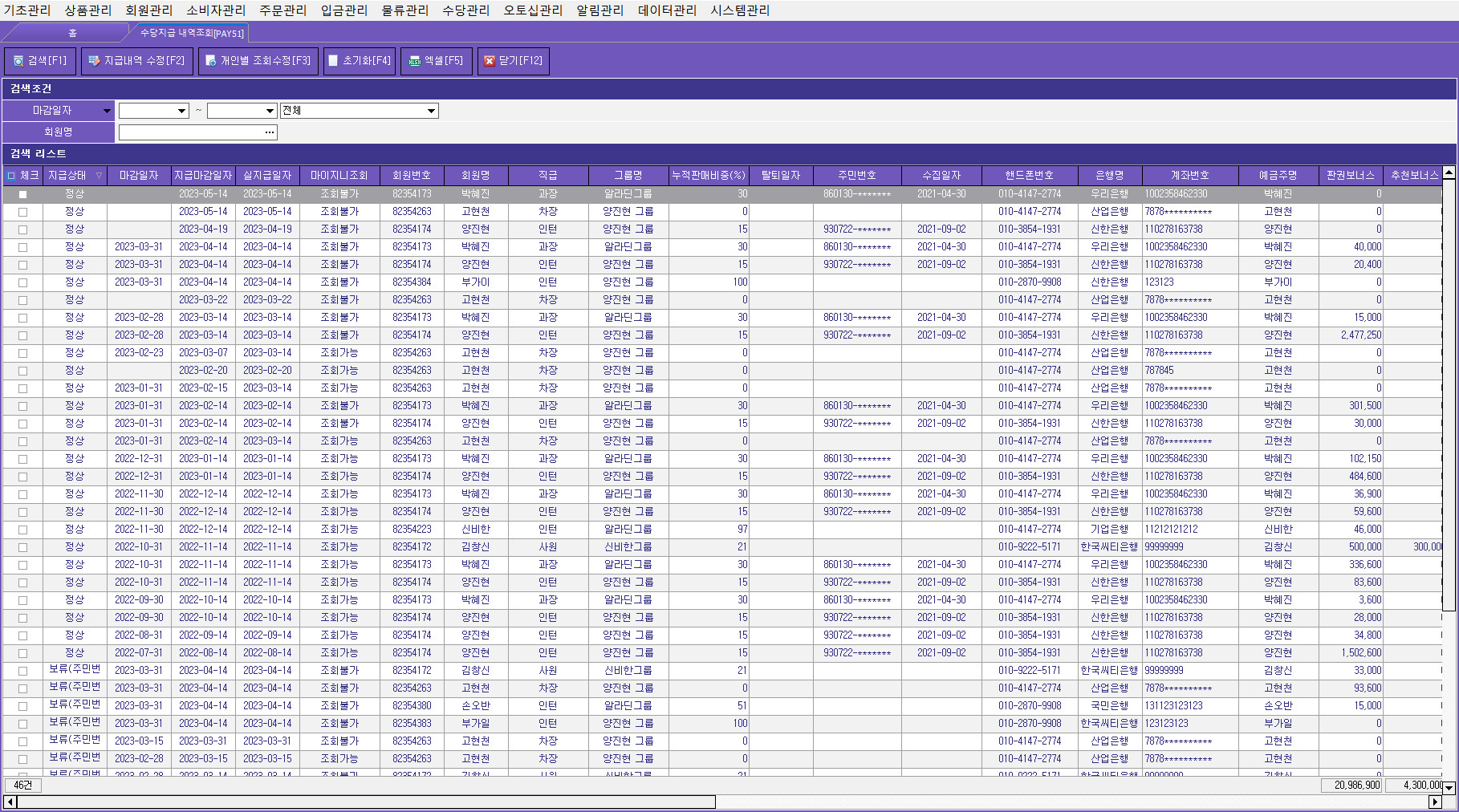This screenshot has height=812, width=1459.
Task: Click the total 20,986,900 footer value
Action: click(1351, 786)
